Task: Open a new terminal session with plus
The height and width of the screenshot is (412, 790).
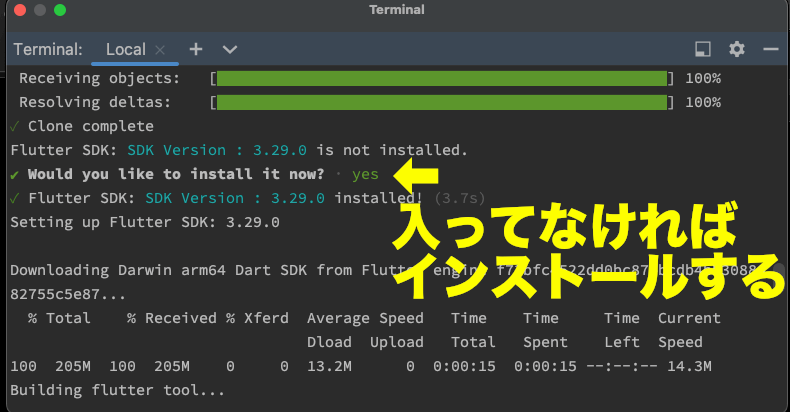Action: point(196,49)
